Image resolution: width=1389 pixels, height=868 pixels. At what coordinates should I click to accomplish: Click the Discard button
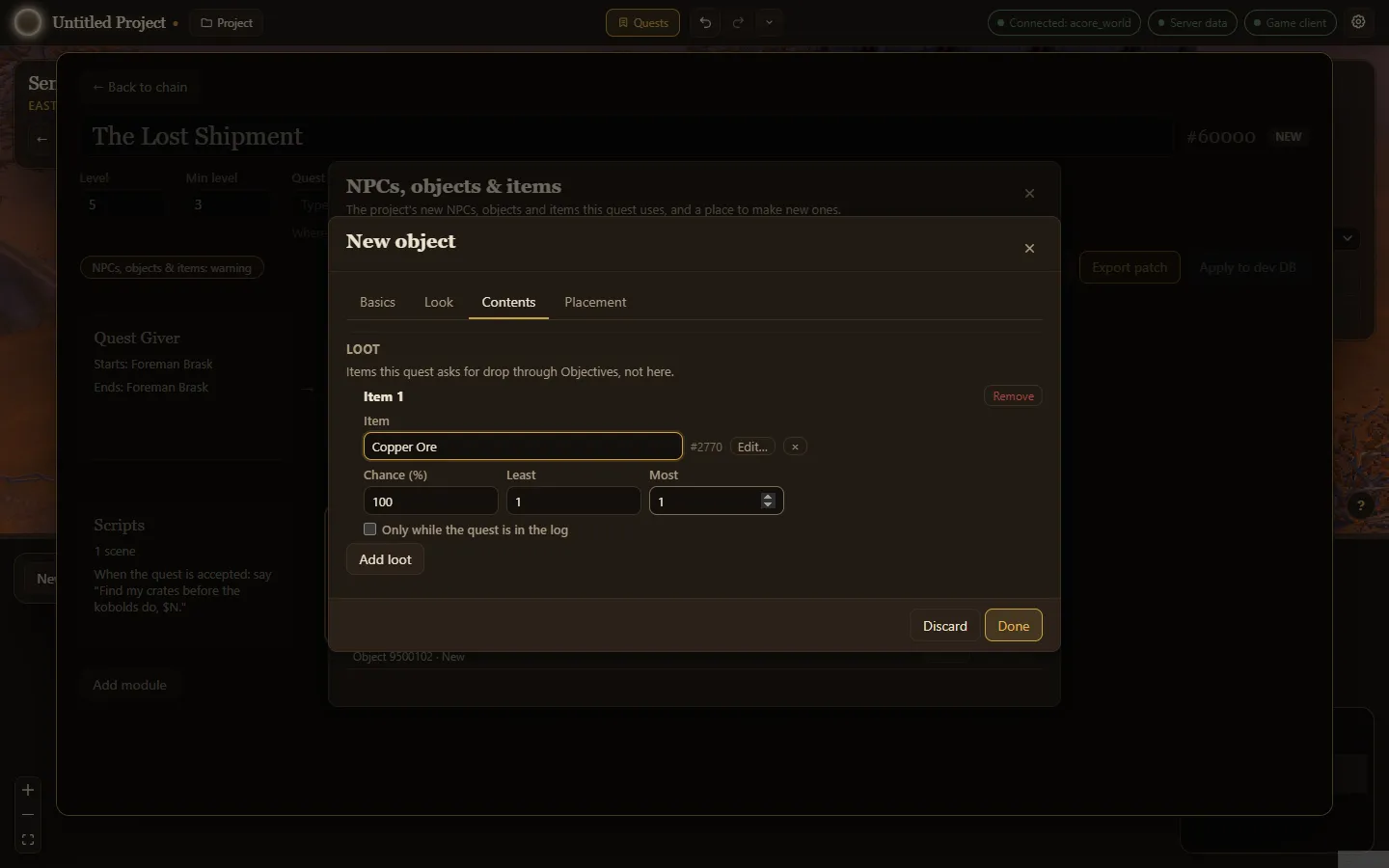pyautogui.click(x=944, y=625)
